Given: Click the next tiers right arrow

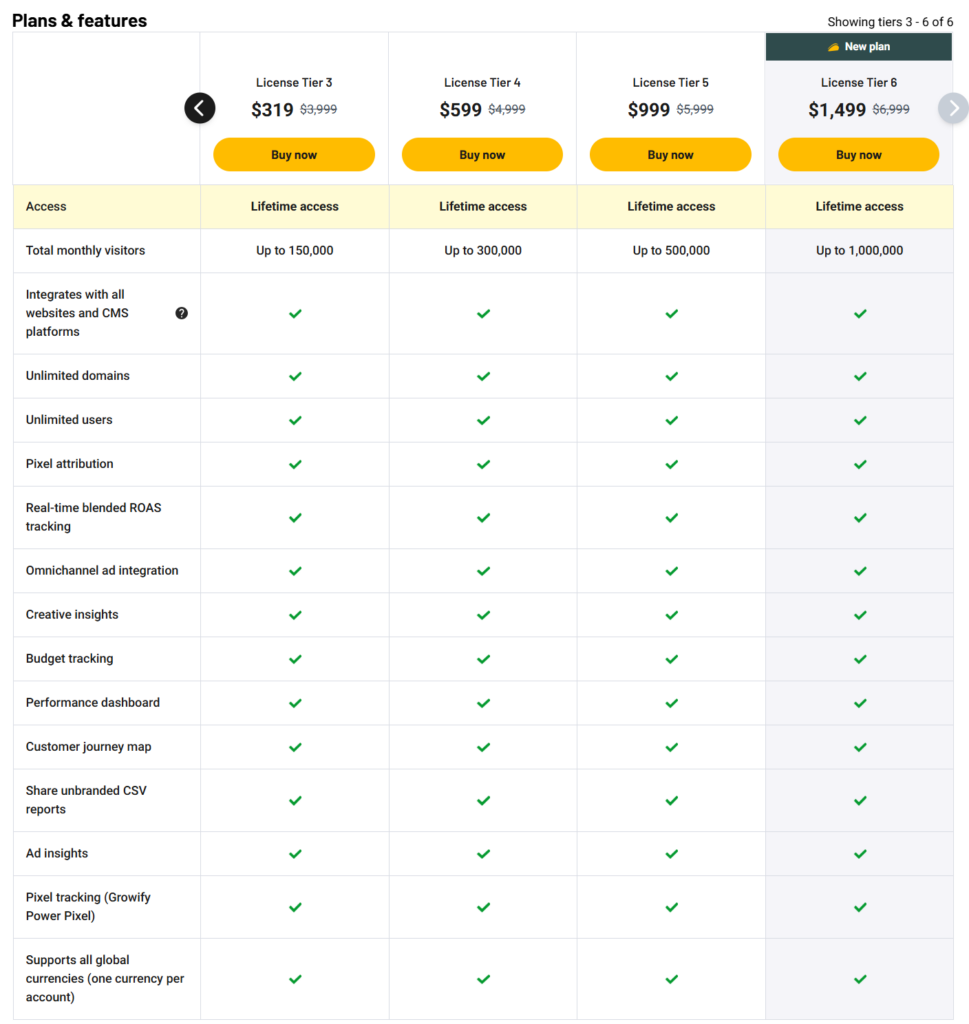Looking at the screenshot, I should click(953, 108).
